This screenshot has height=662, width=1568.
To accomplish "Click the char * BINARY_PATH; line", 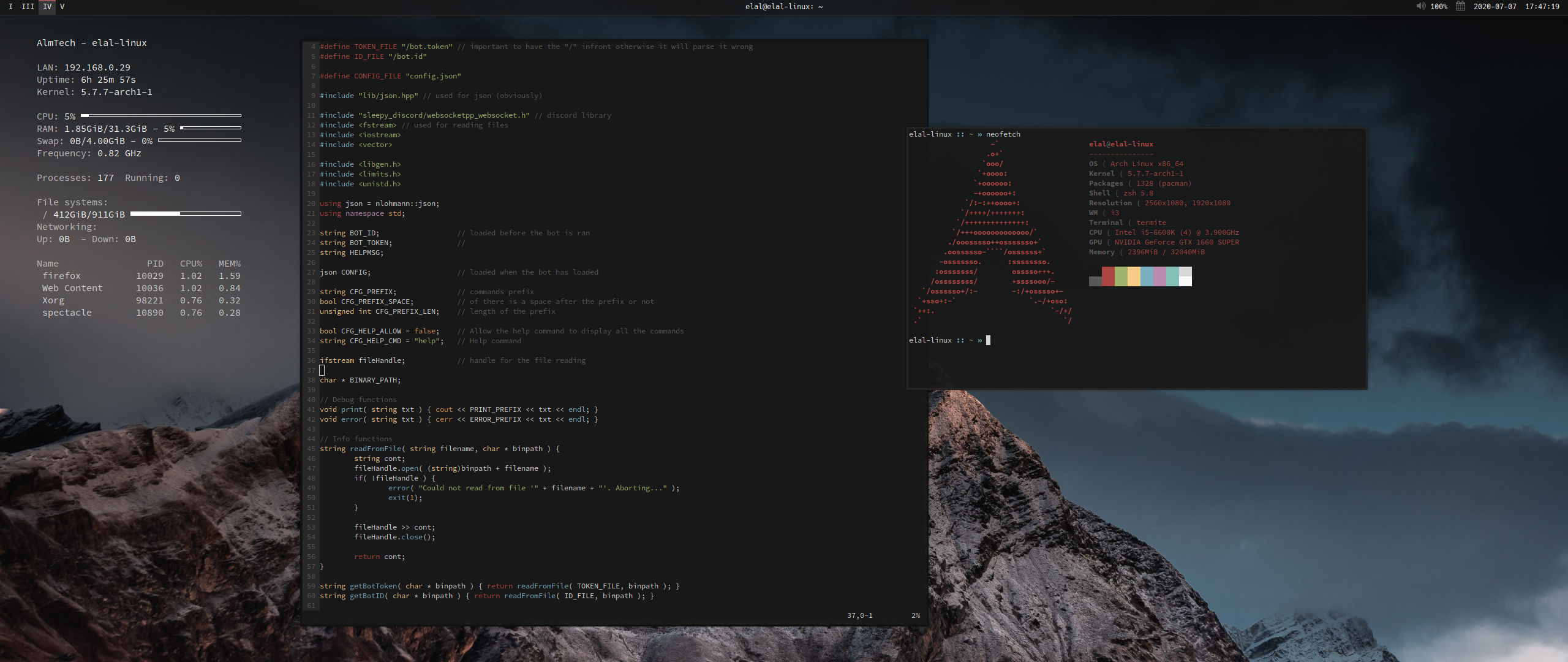I will pos(360,380).
